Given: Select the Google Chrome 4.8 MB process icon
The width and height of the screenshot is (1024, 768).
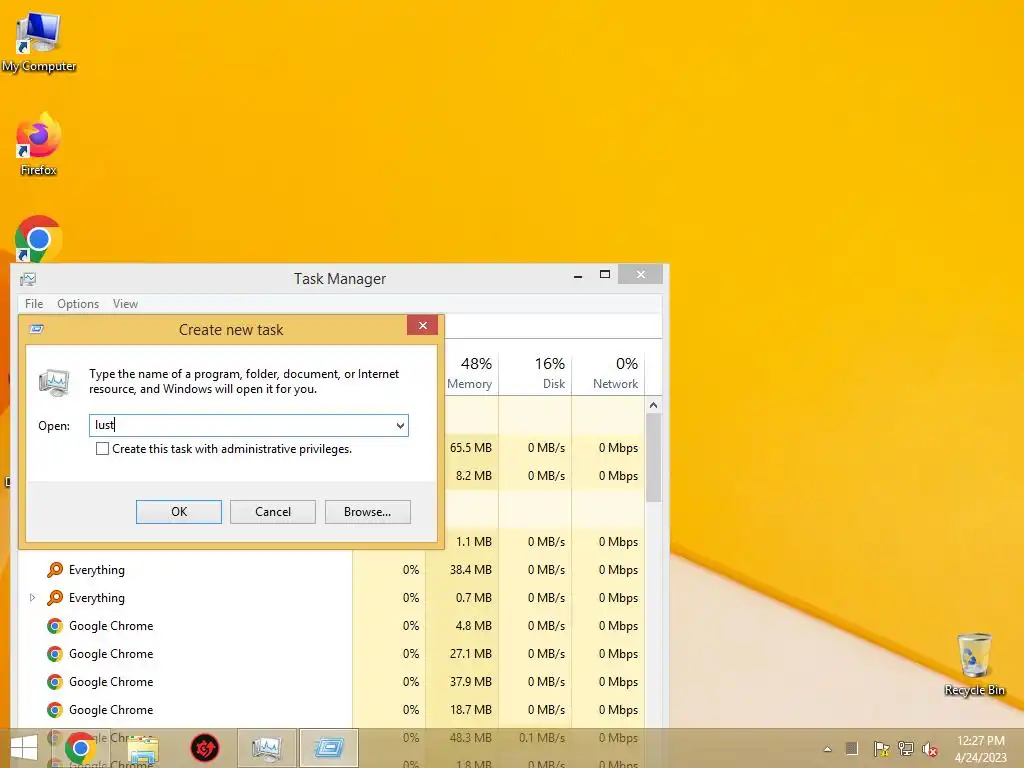Looking at the screenshot, I should pos(55,626).
